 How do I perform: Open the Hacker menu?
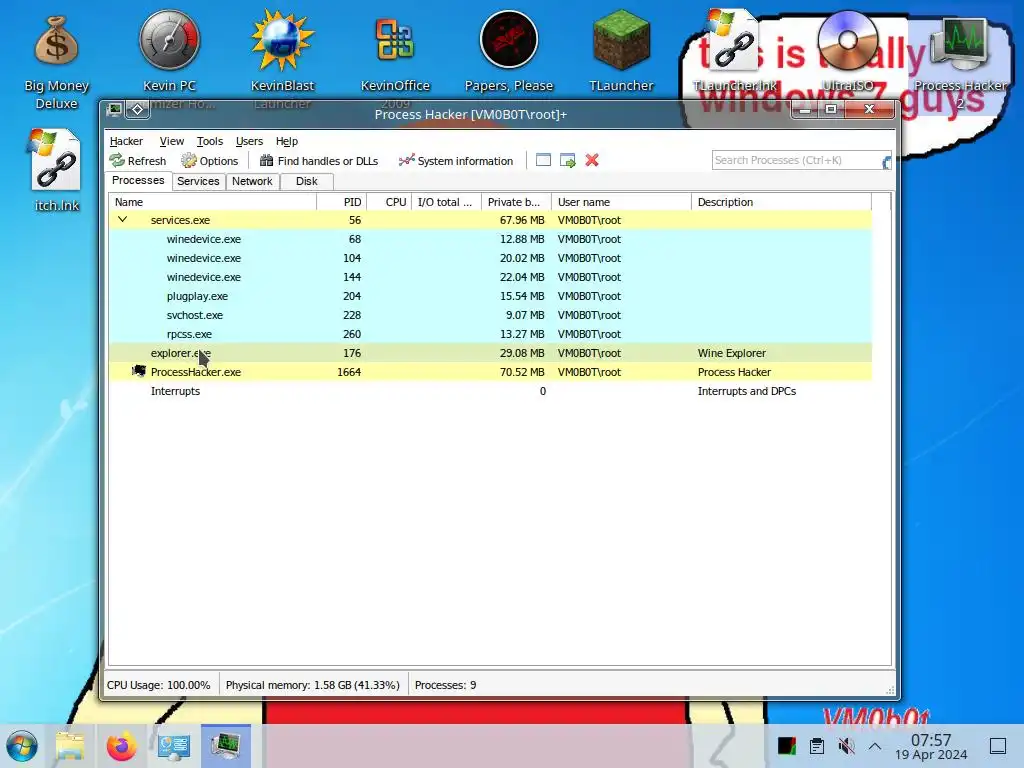pos(126,141)
